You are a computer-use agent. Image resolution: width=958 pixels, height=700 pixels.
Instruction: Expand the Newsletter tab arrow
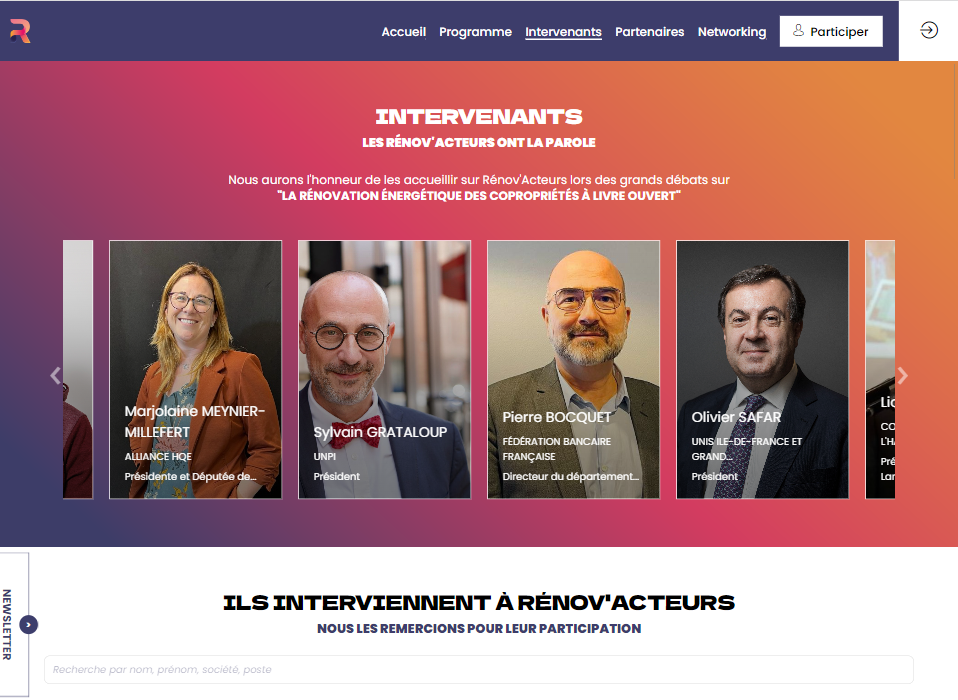(x=29, y=624)
